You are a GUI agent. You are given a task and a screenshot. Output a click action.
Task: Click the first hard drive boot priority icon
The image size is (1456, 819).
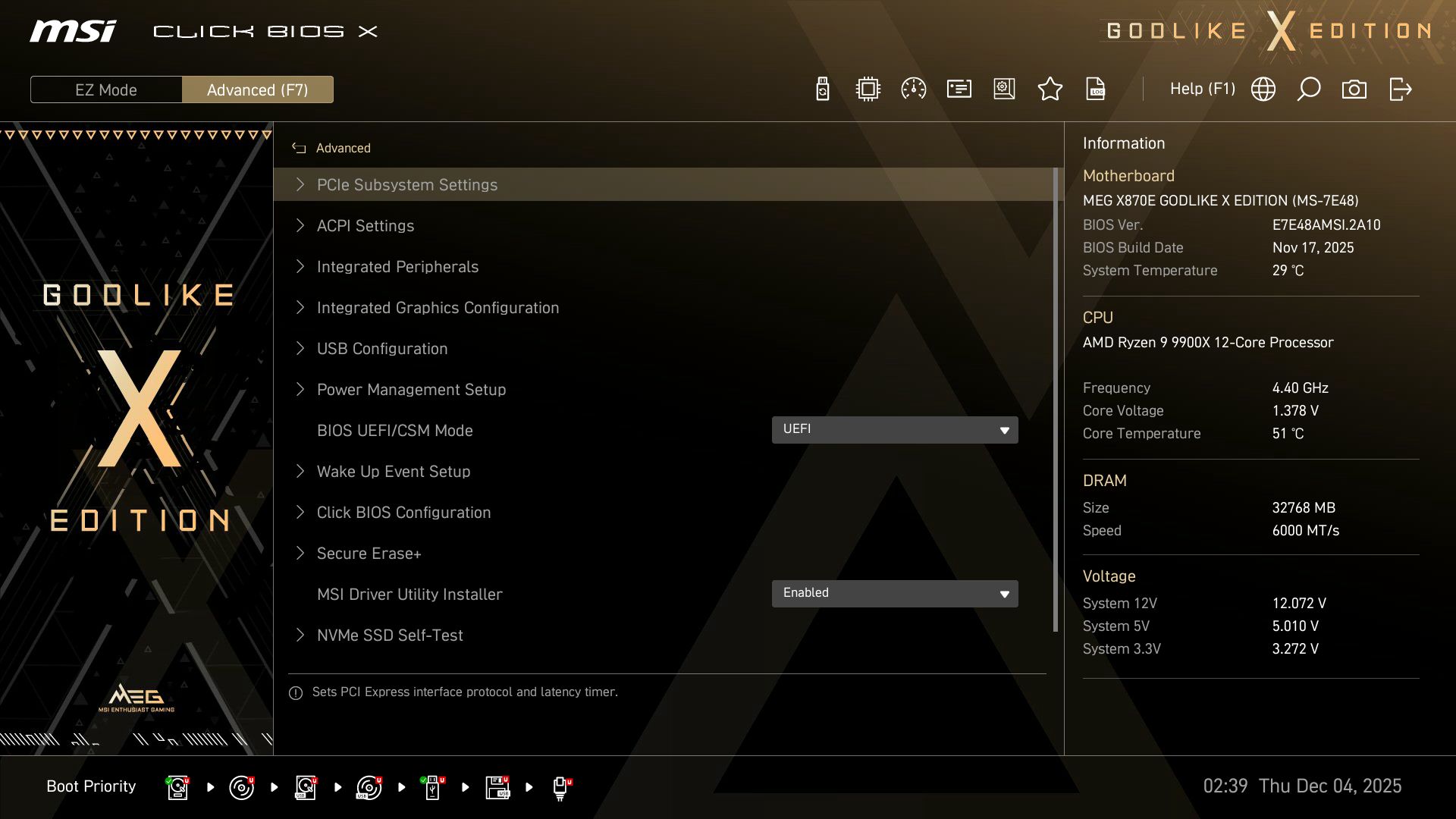[x=177, y=786]
